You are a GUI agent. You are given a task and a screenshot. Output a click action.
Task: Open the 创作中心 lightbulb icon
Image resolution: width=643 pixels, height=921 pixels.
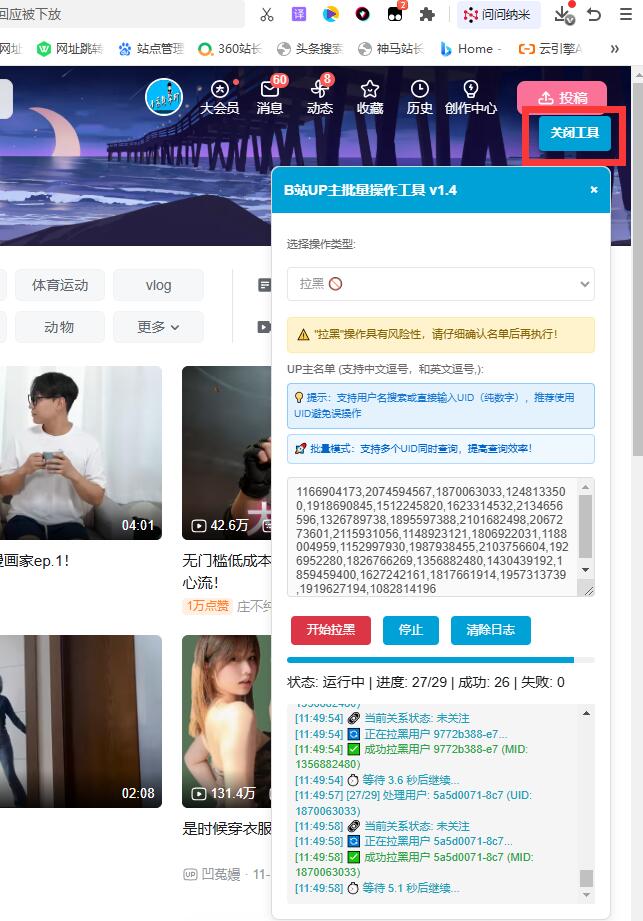tap(471, 90)
